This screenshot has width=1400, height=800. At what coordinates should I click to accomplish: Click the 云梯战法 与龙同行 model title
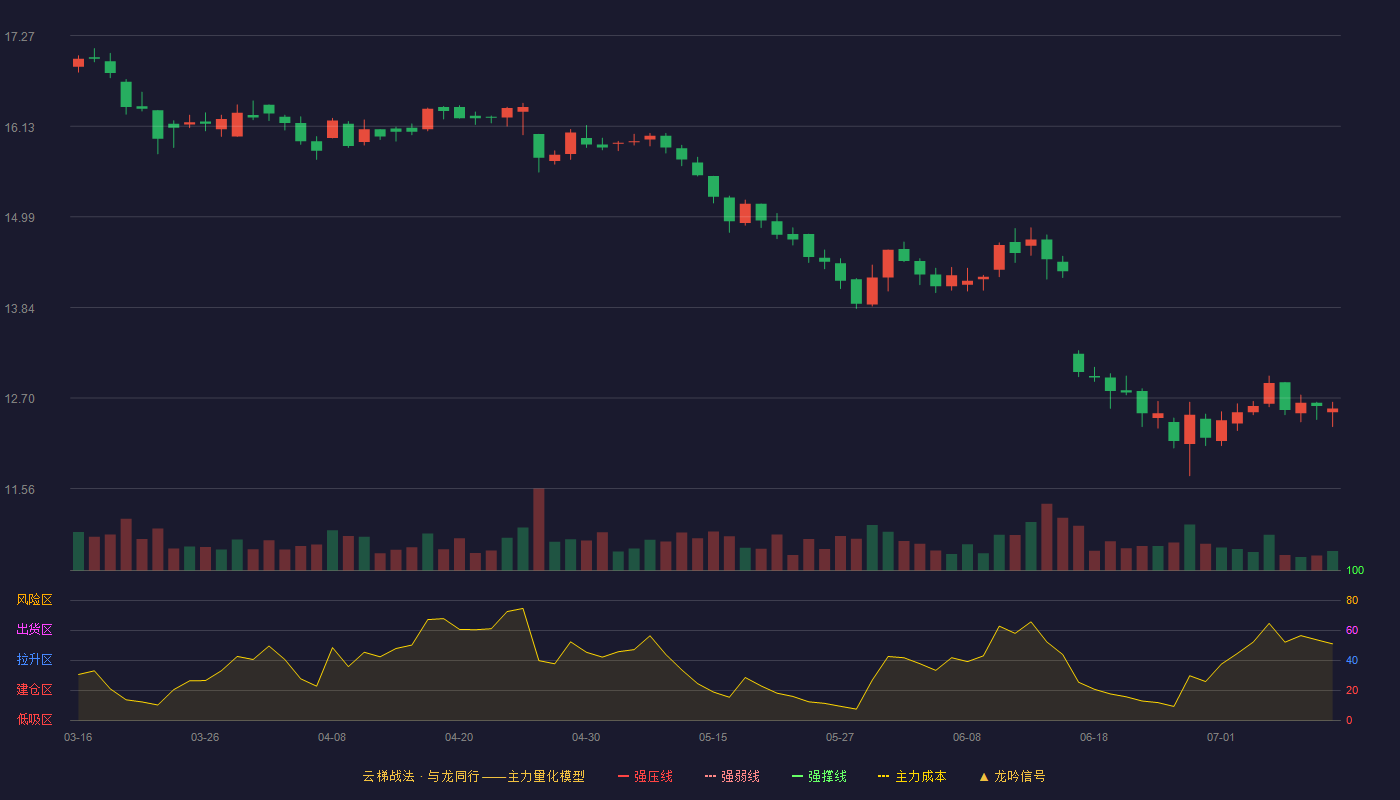tap(473, 776)
